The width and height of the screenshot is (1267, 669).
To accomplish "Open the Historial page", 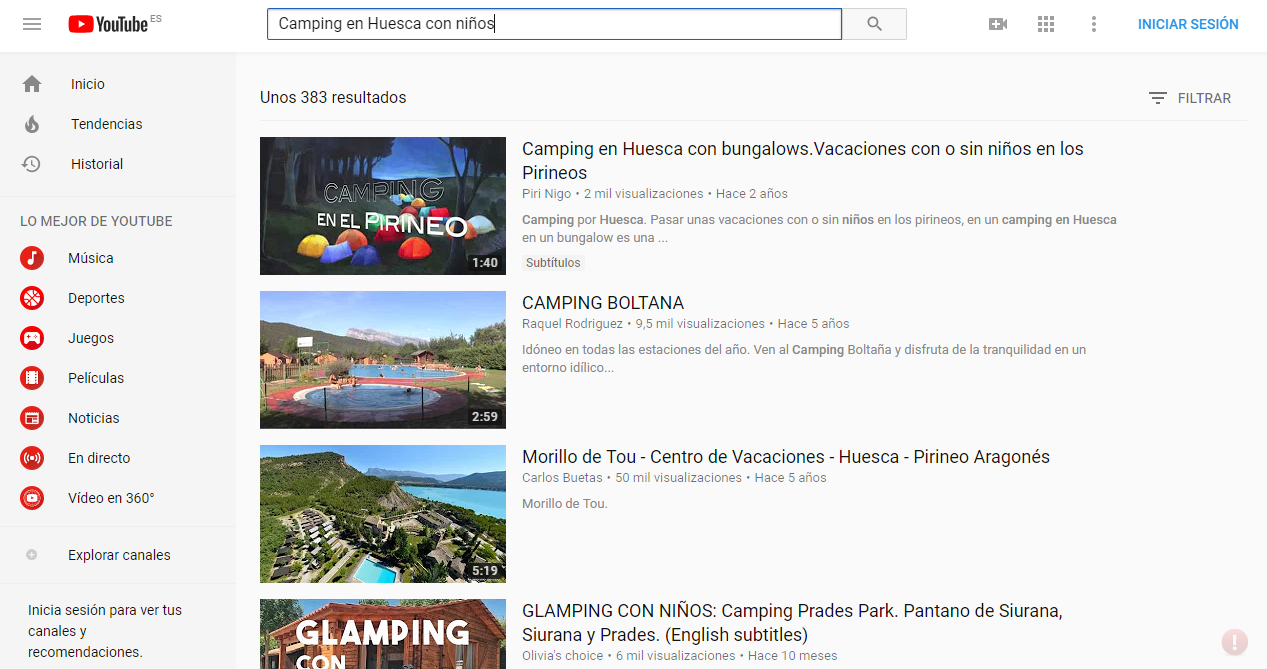I will point(96,164).
